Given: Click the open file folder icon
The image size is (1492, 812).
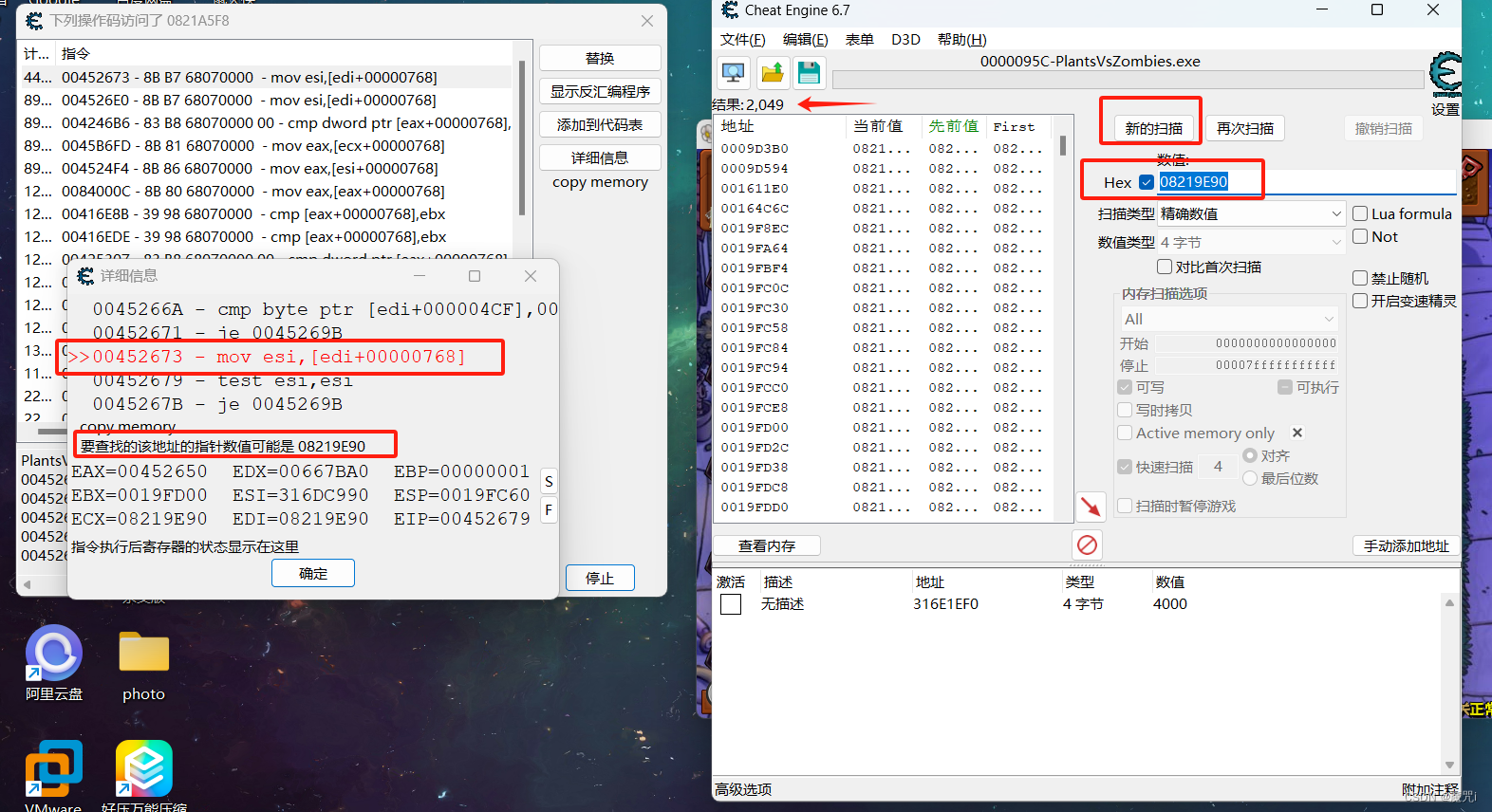Looking at the screenshot, I should [773, 73].
